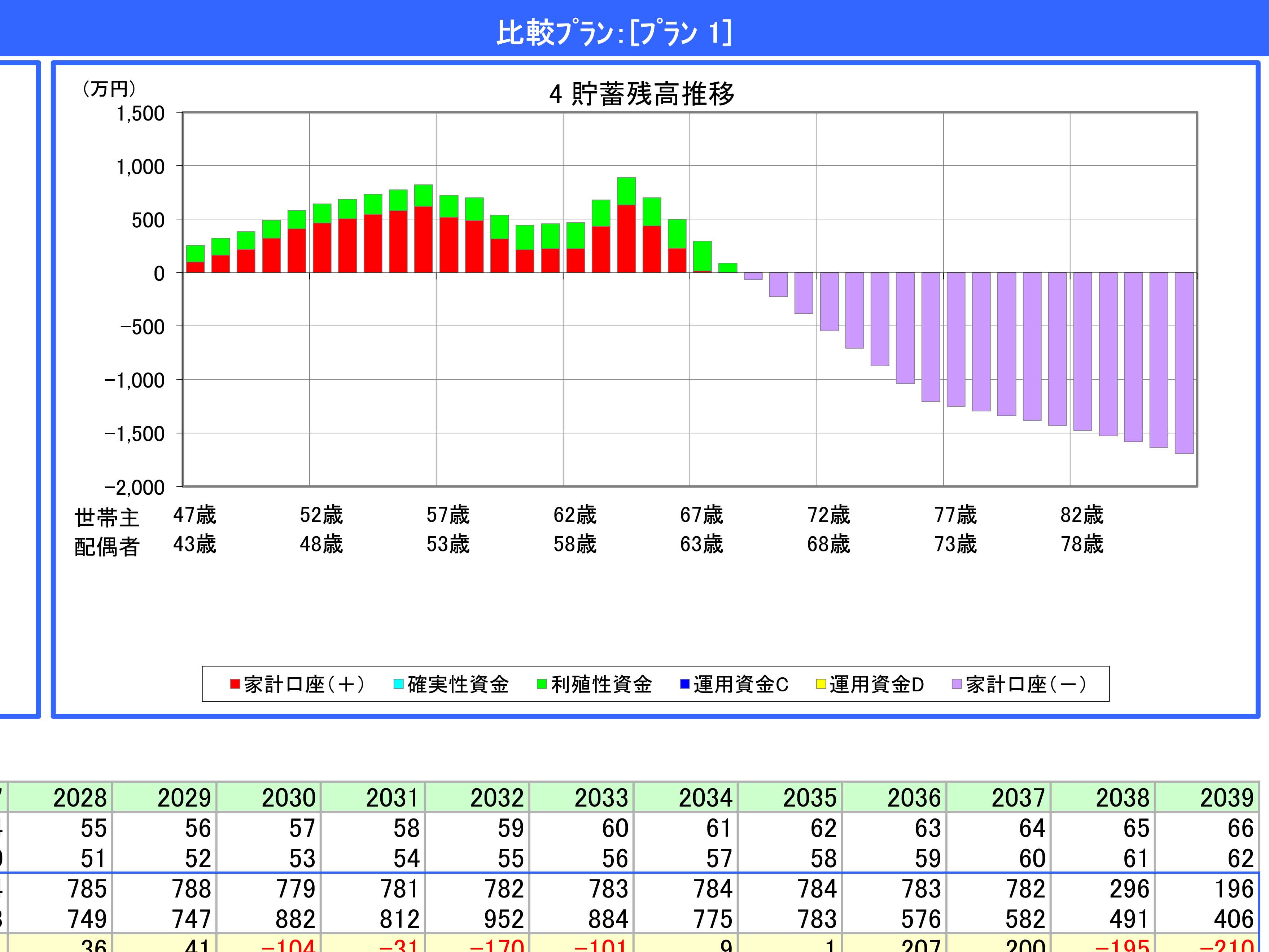Viewport: 1269px width, 952px height.
Task: Click the 比較プラン:[プラン 1] header title
Action: [x=614, y=33]
